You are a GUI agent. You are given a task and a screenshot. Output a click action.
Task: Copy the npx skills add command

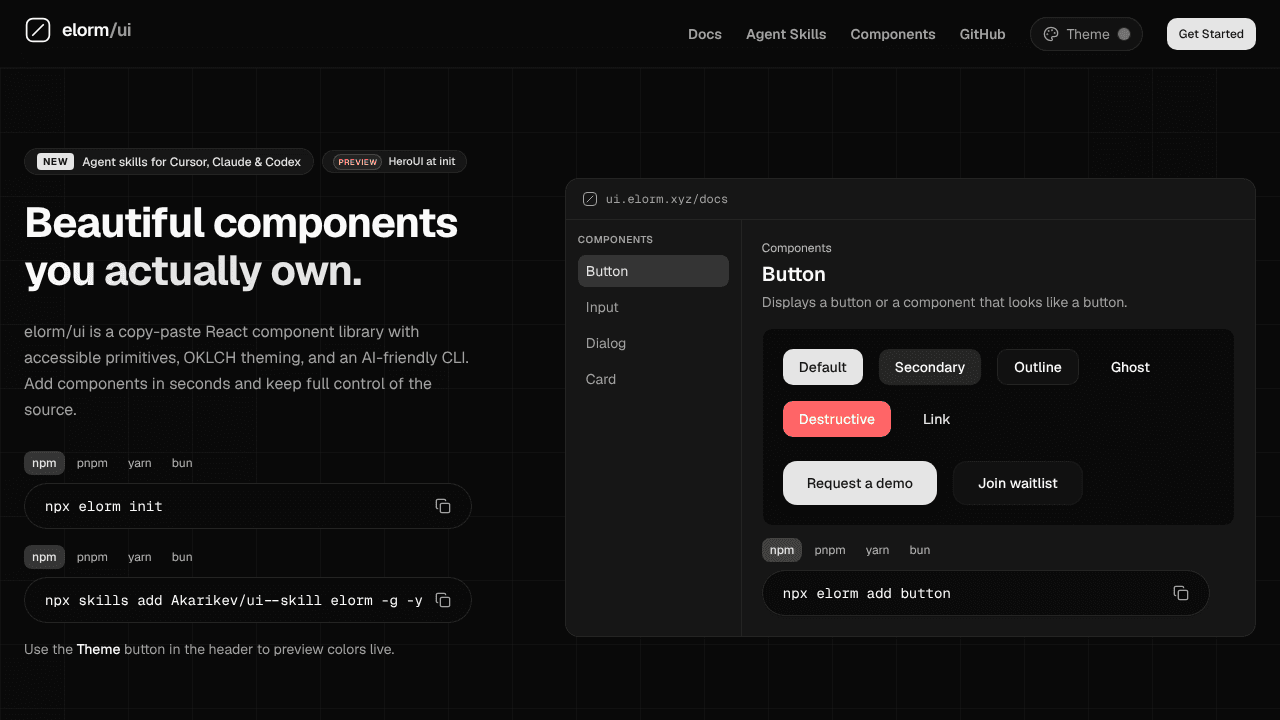[x=443, y=600]
